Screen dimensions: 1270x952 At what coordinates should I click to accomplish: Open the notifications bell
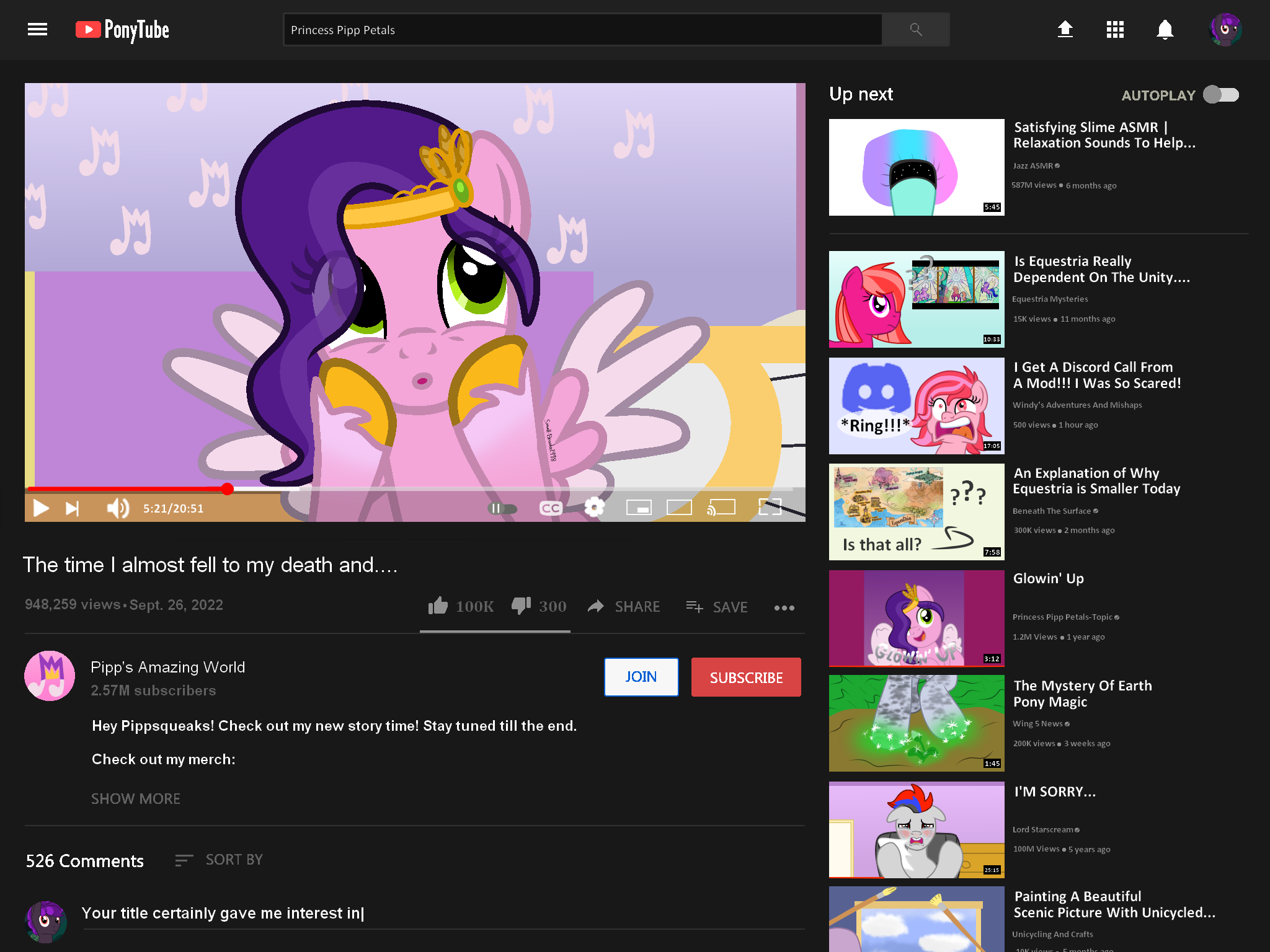click(1165, 29)
